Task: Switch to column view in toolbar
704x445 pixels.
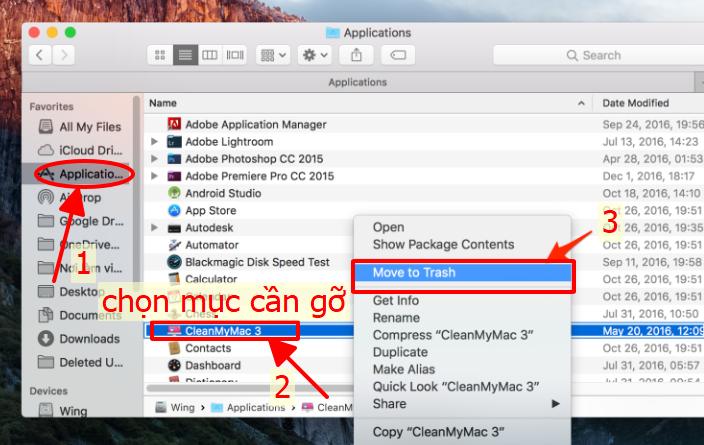Action: (210, 55)
